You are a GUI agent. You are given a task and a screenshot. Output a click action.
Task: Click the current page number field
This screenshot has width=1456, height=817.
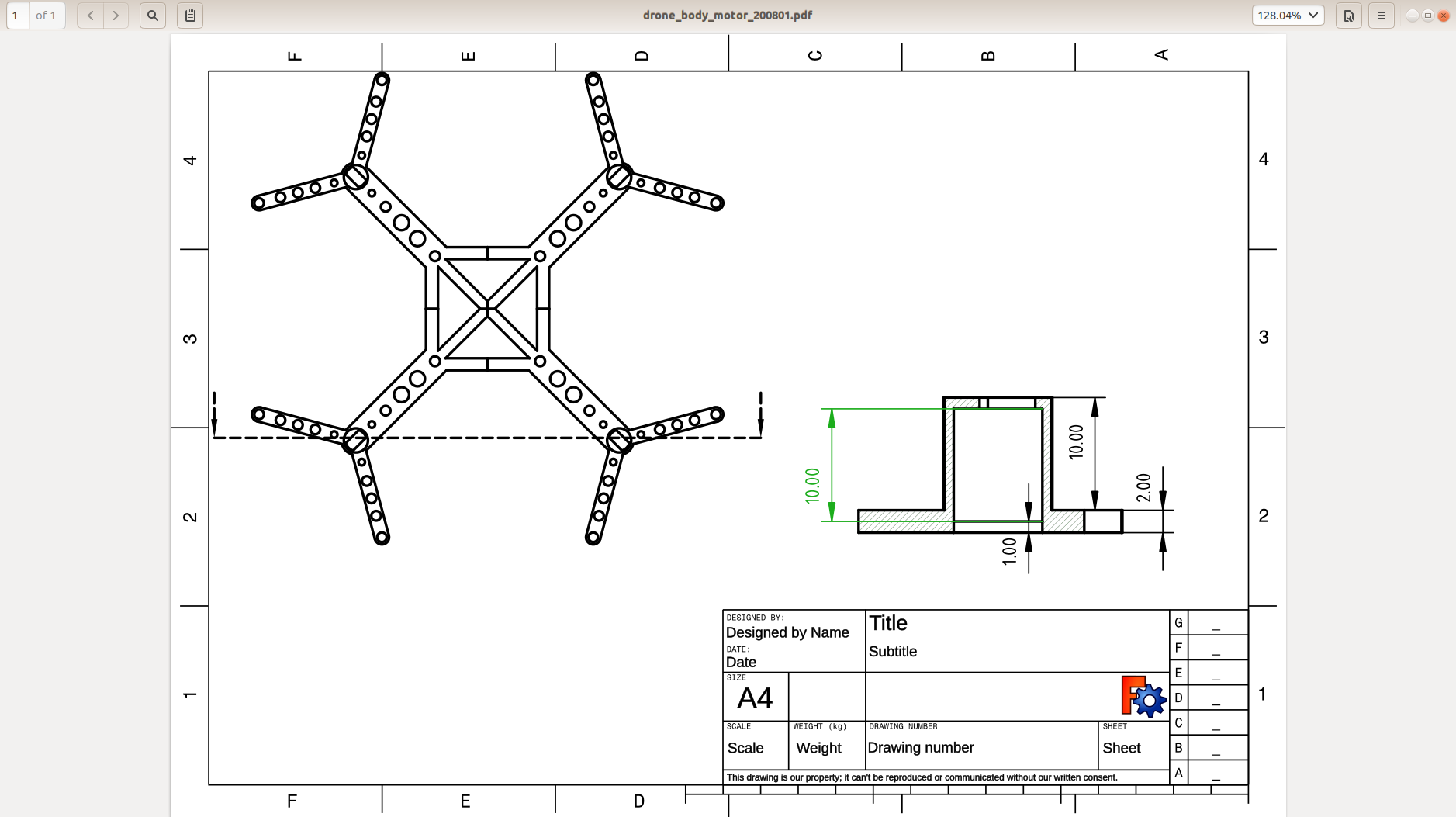18,16
